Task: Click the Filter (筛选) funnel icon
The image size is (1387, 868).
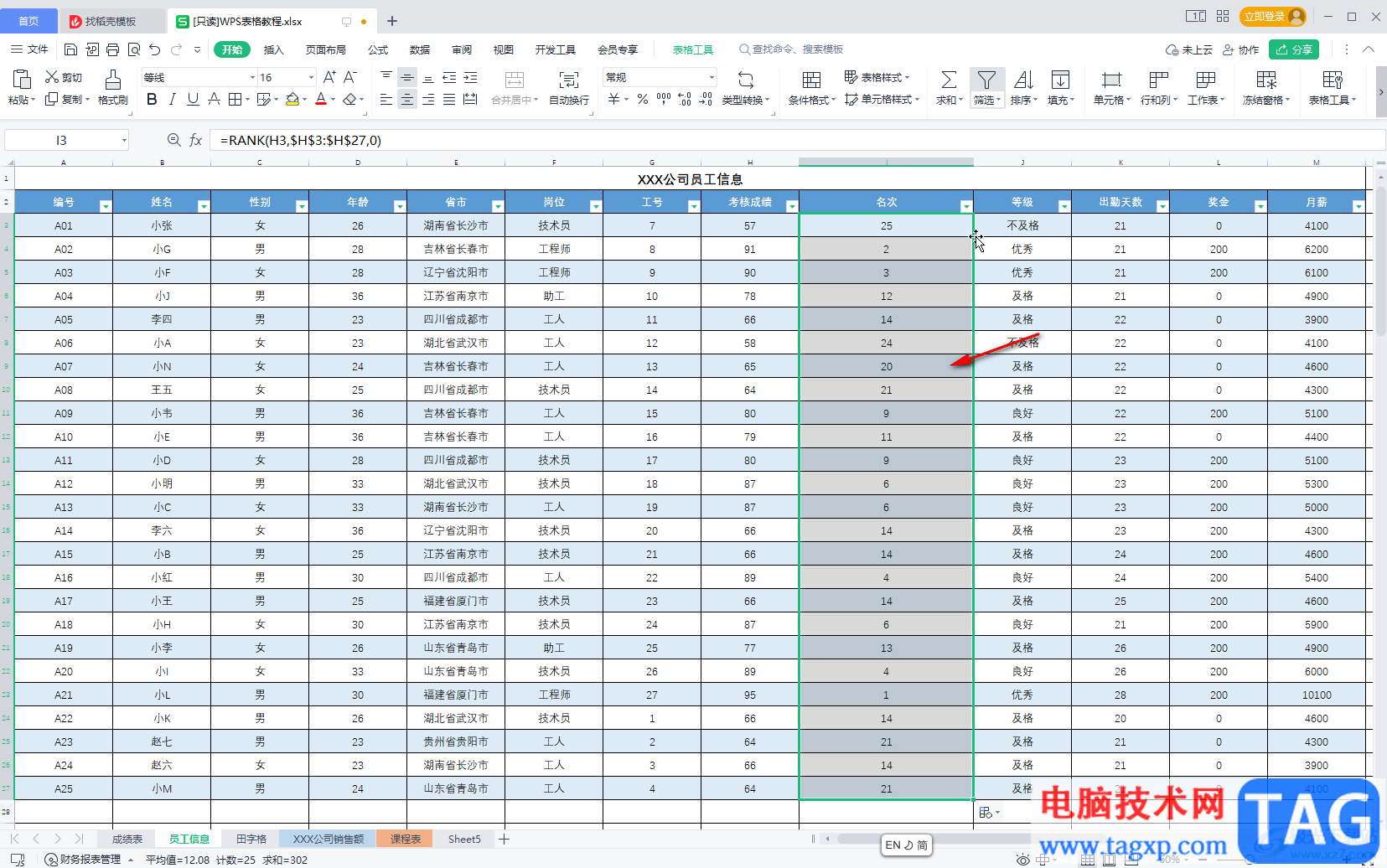Action: (986, 80)
